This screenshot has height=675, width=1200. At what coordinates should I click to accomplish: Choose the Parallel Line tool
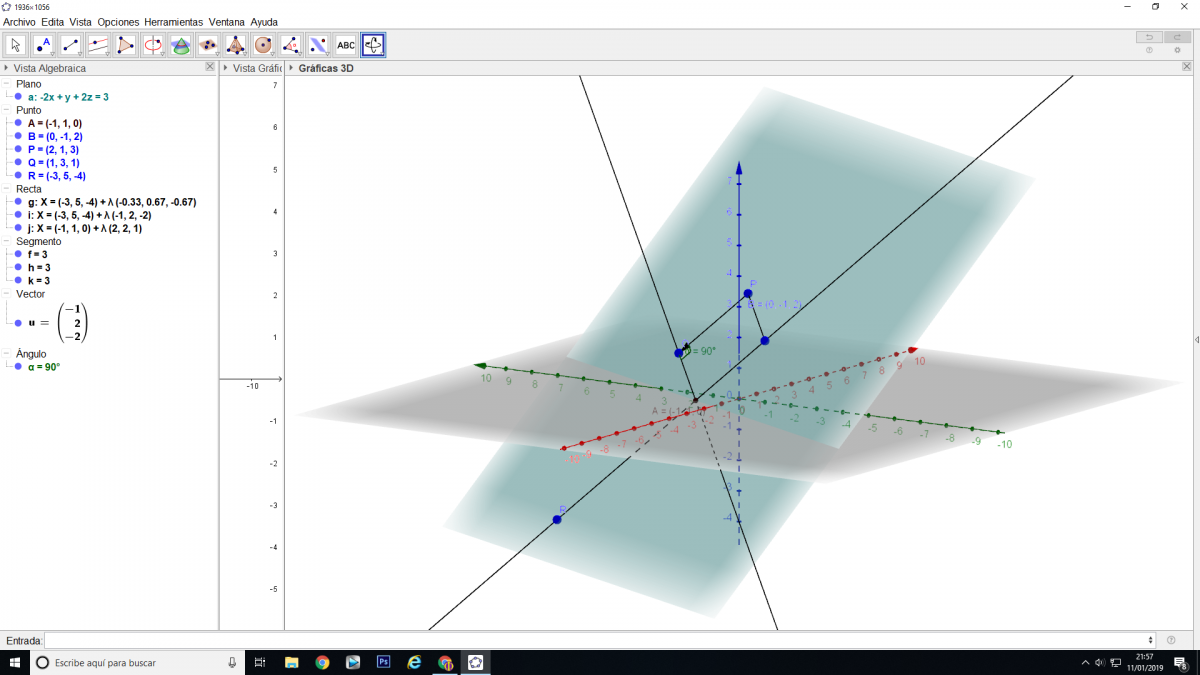point(98,45)
